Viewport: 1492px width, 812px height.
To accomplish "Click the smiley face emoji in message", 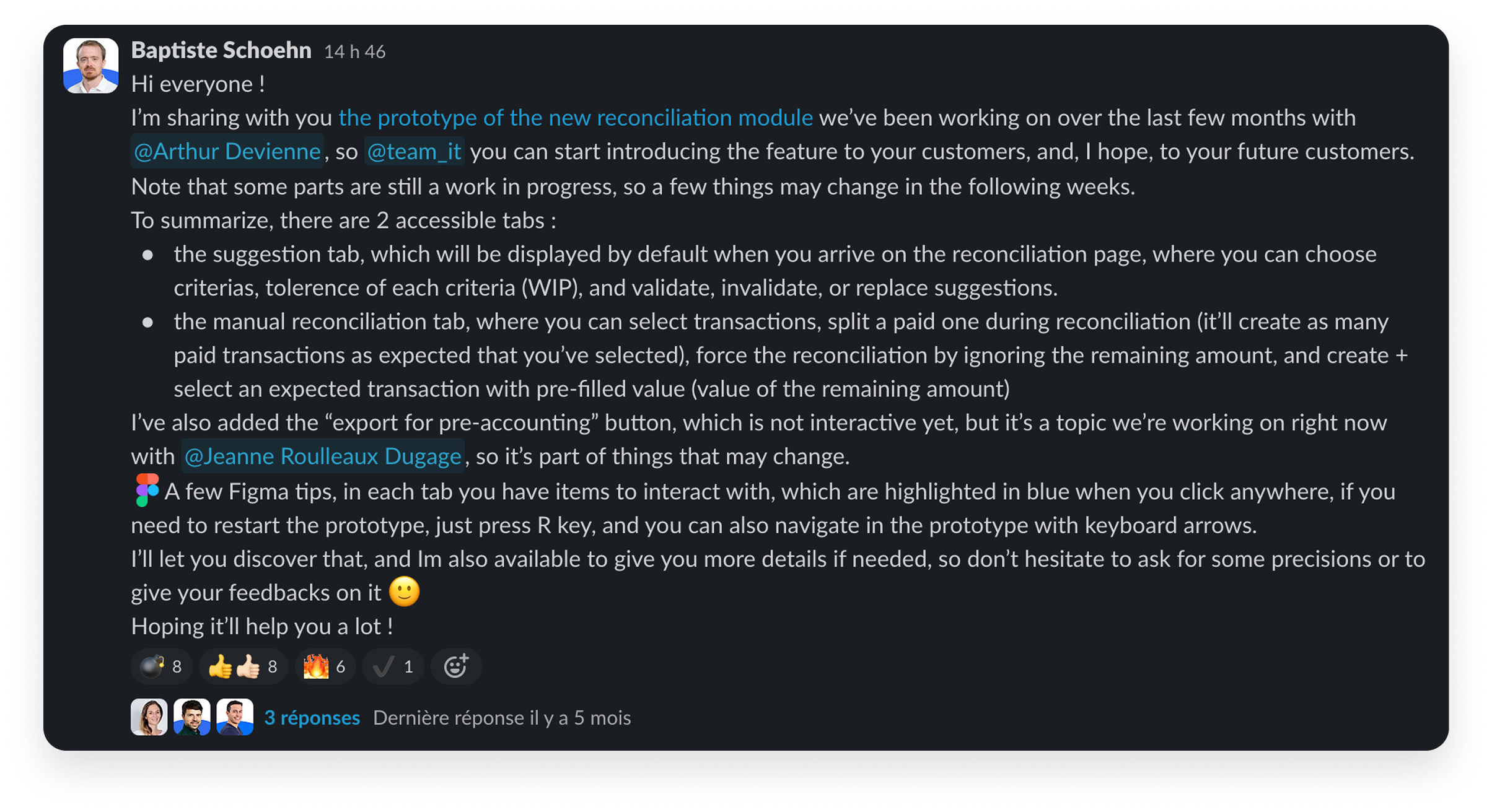I will (x=404, y=592).
